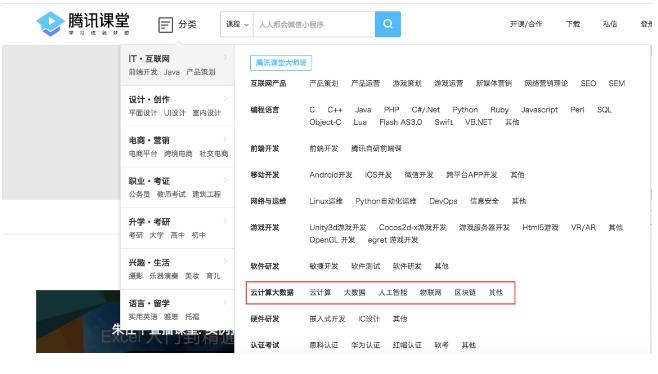Open the 下载 link in header
This screenshot has height=374, width=658.
[573, 24]
